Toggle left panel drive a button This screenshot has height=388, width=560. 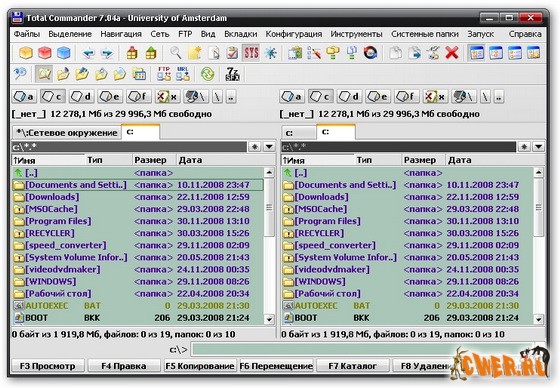tap(24, 96)
